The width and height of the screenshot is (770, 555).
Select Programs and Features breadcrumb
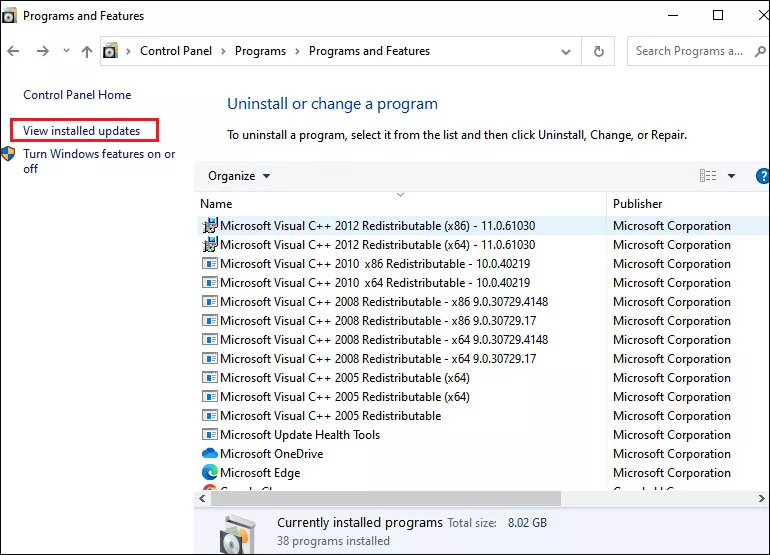coord(369,51)
